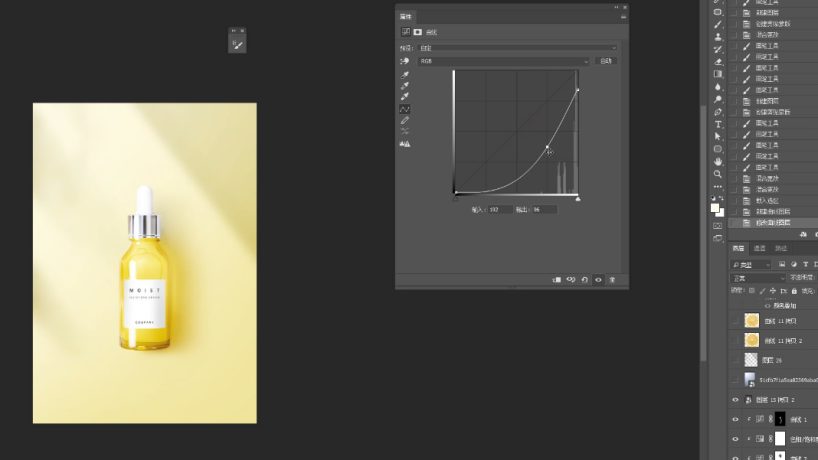Select the Path Selection arrow tool
The width and height of the screenshot is (818, 460).
(718, 136)
